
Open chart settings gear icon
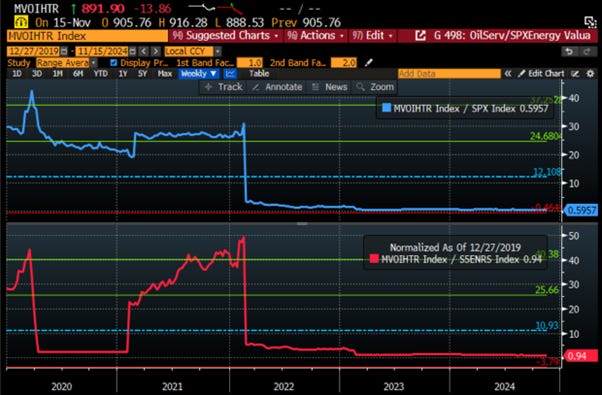point(590,74)
